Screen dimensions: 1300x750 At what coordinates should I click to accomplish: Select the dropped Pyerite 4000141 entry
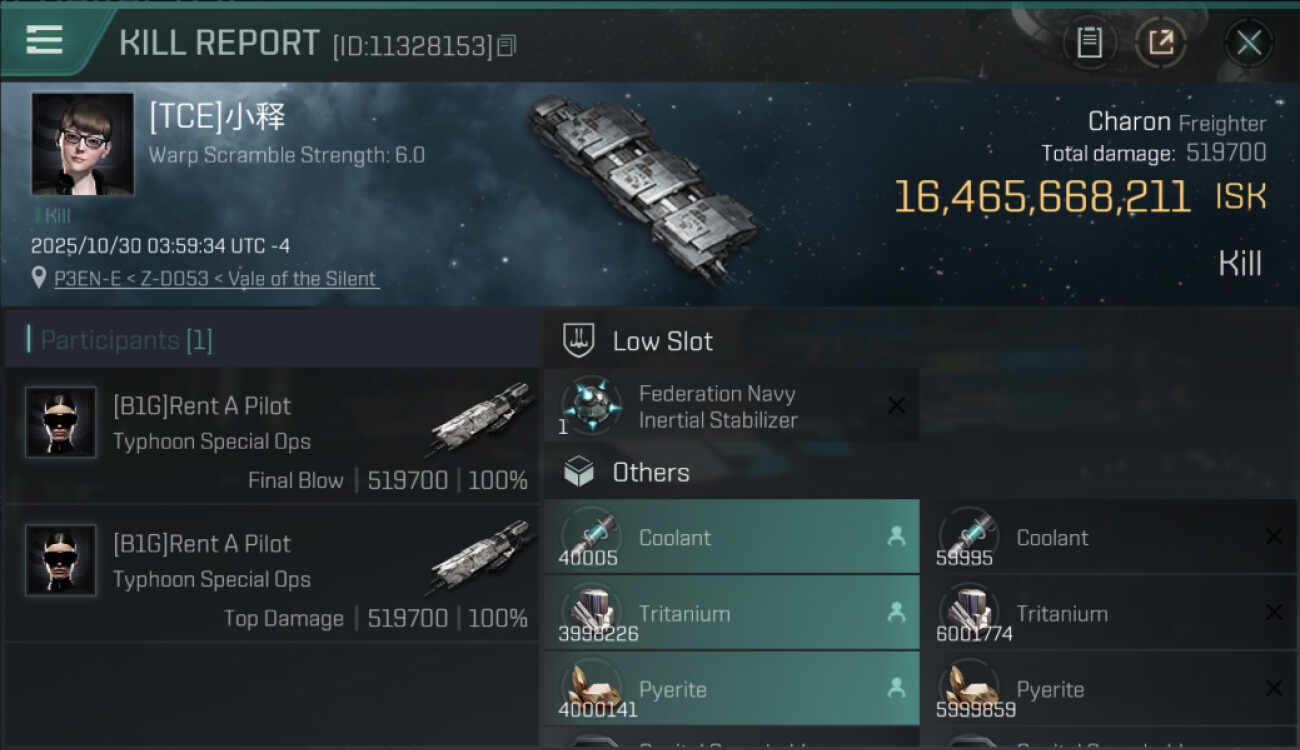point(730,690)
